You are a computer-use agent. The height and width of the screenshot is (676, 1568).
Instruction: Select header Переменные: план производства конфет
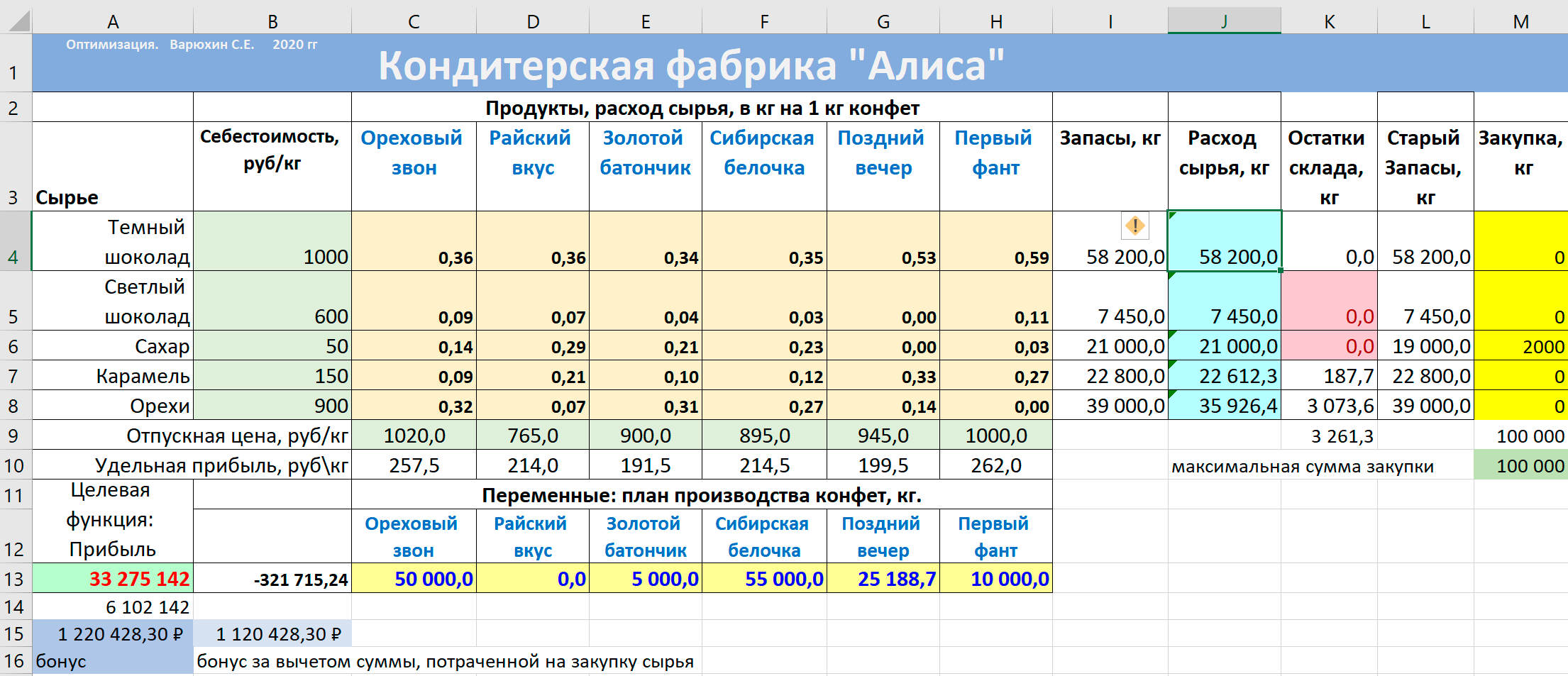tap(702, 494)
